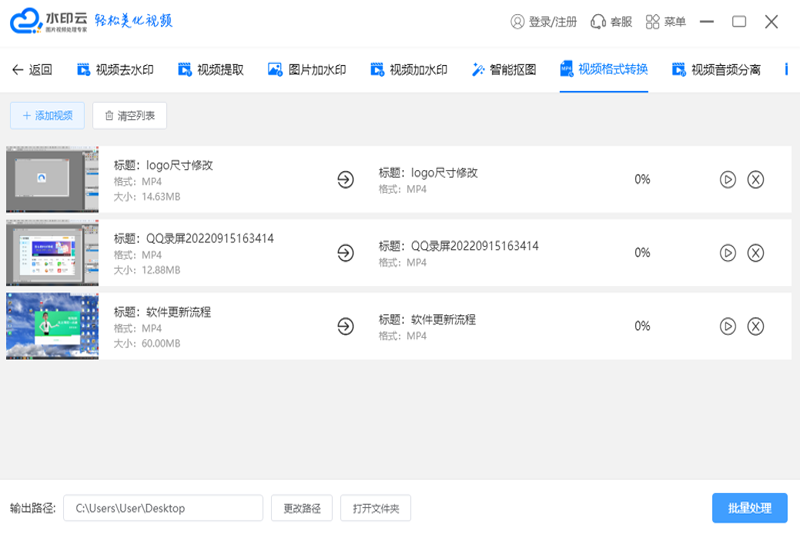
Task: Click the convert arrow icon for logo尺寸修改
Action: 345,179
